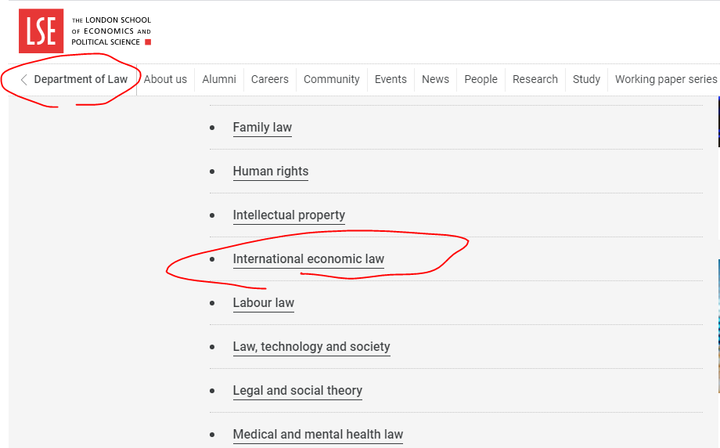This screenshot has width=720, height=448.
Task: Open the Intellectual property link
Action: [x=289, y=215]
